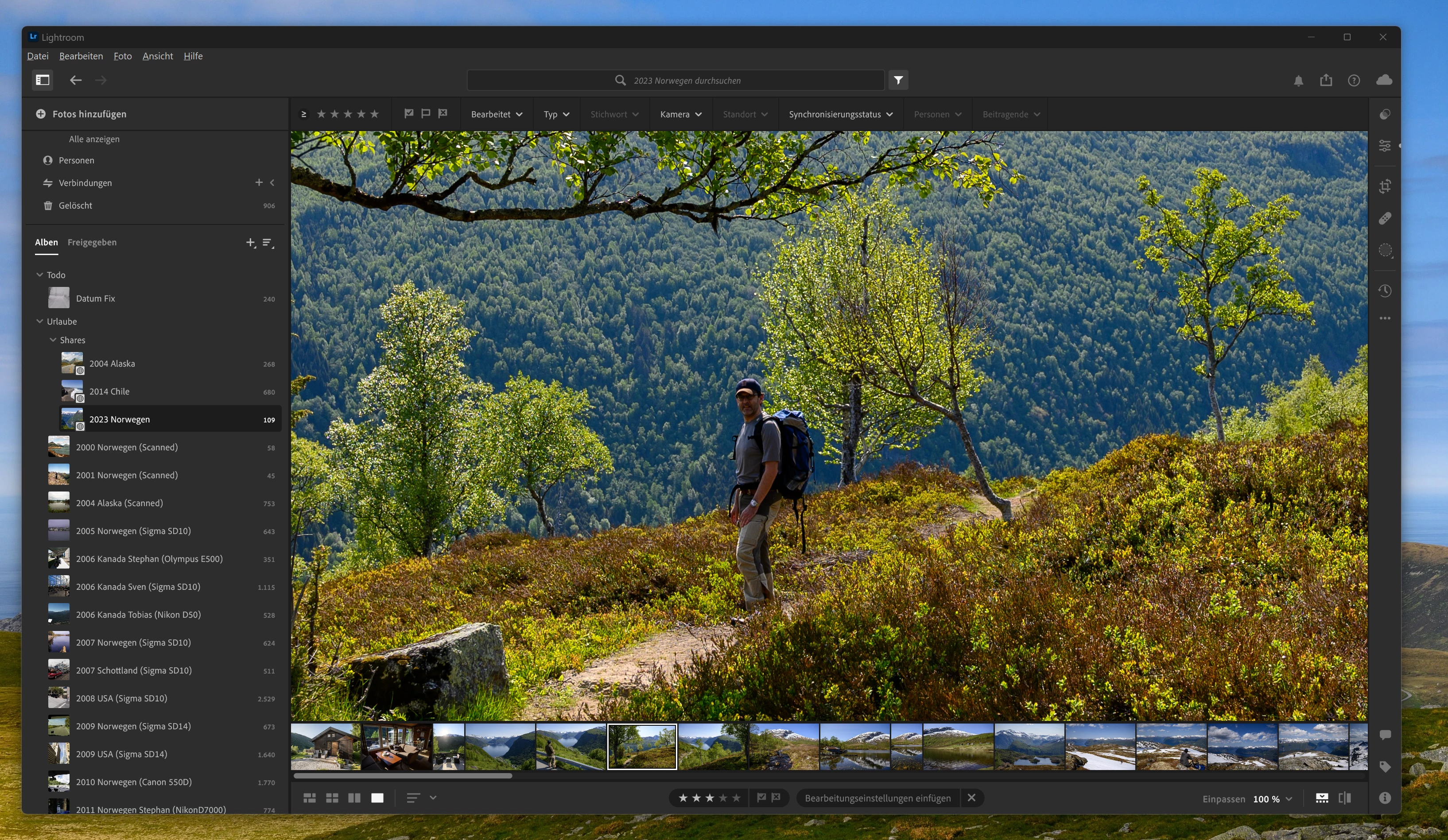Open the Kamera filter dropdown

point(680,114)
